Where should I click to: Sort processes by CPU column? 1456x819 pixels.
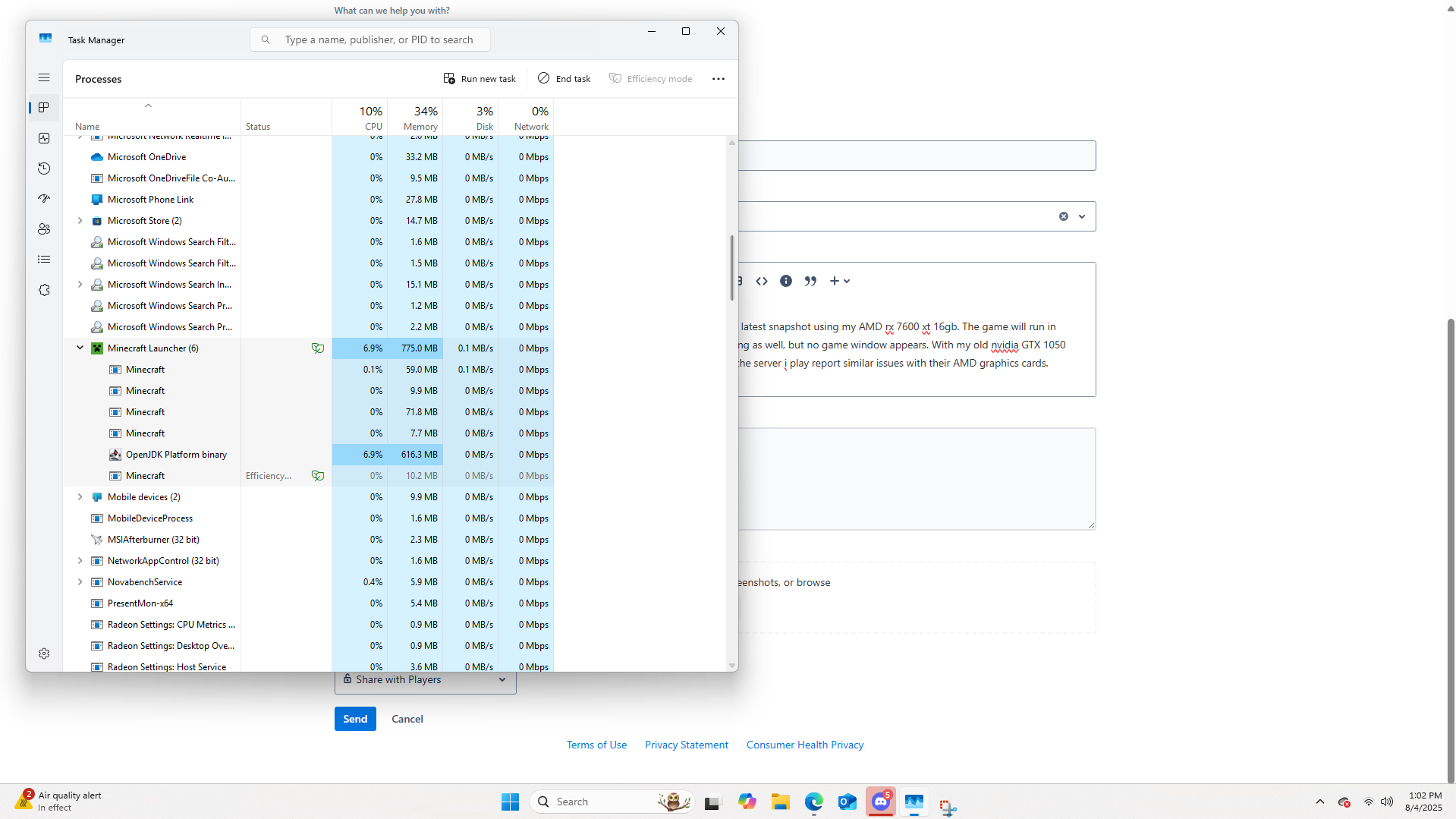[360, 118]
